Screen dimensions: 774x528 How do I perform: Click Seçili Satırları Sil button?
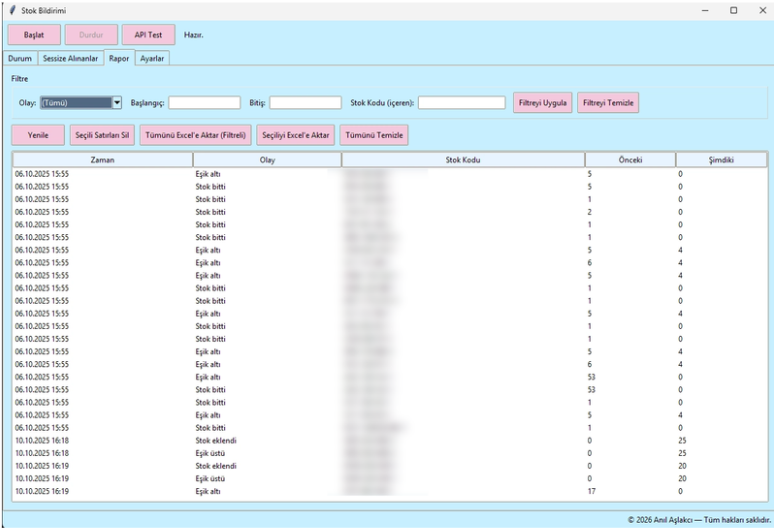[x=102, y=135]
